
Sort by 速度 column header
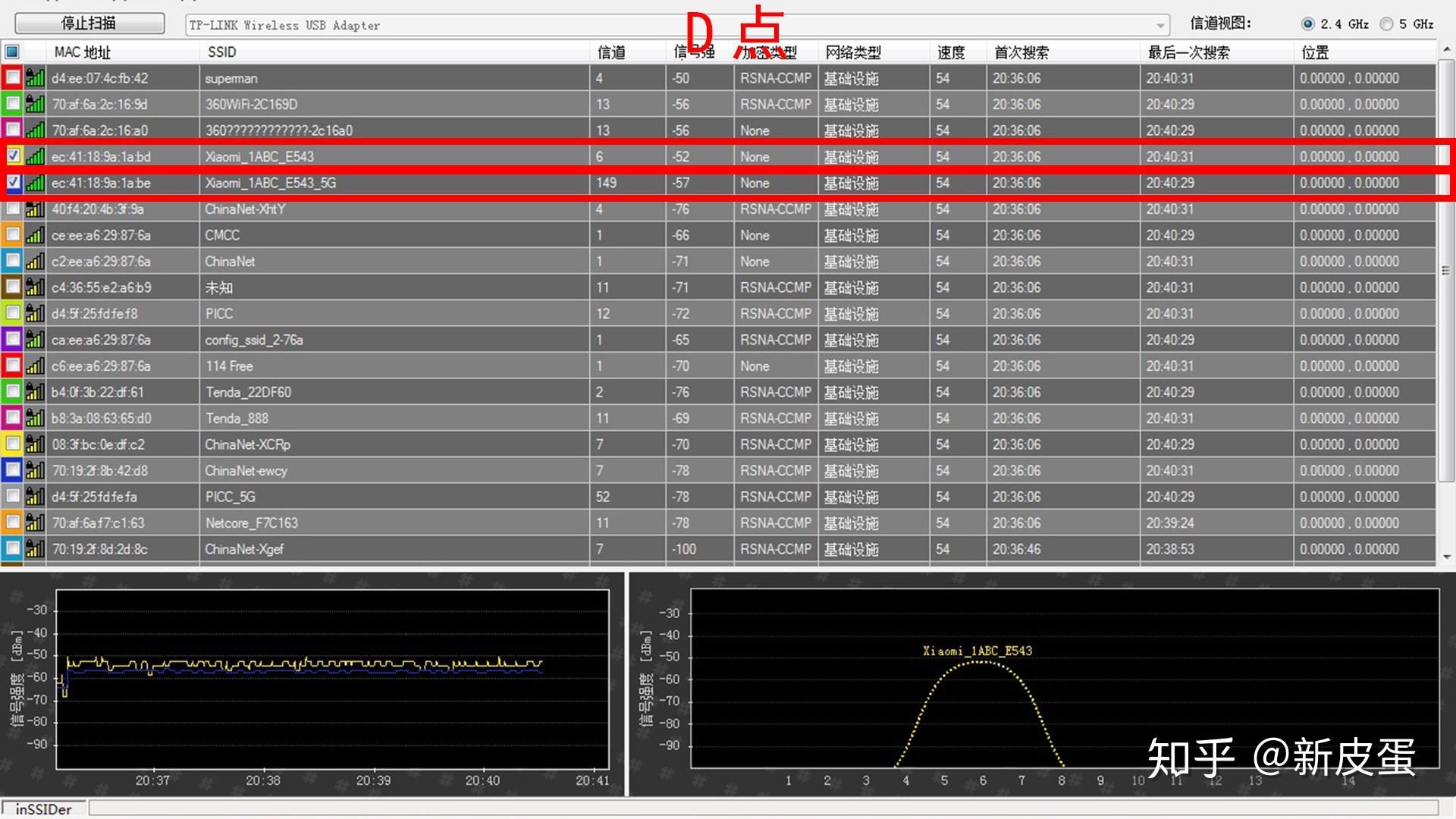(959, 52)
